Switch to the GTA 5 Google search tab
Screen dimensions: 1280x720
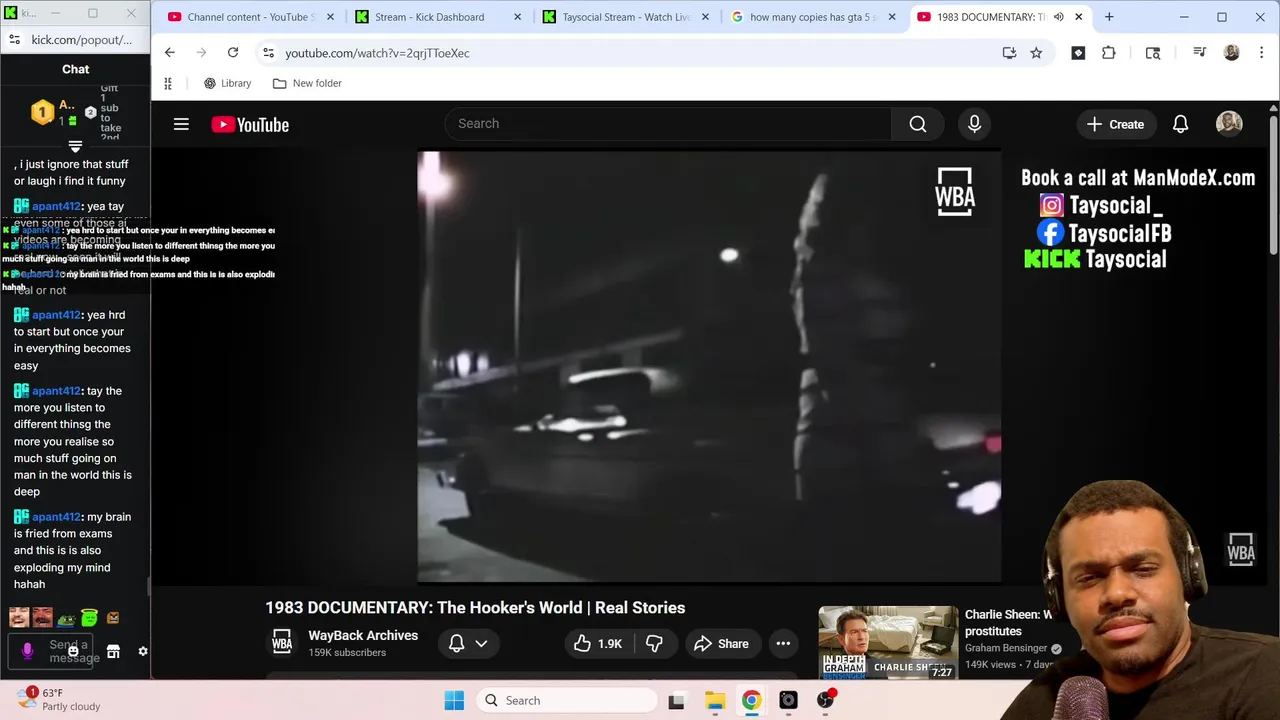pos(812,17)
